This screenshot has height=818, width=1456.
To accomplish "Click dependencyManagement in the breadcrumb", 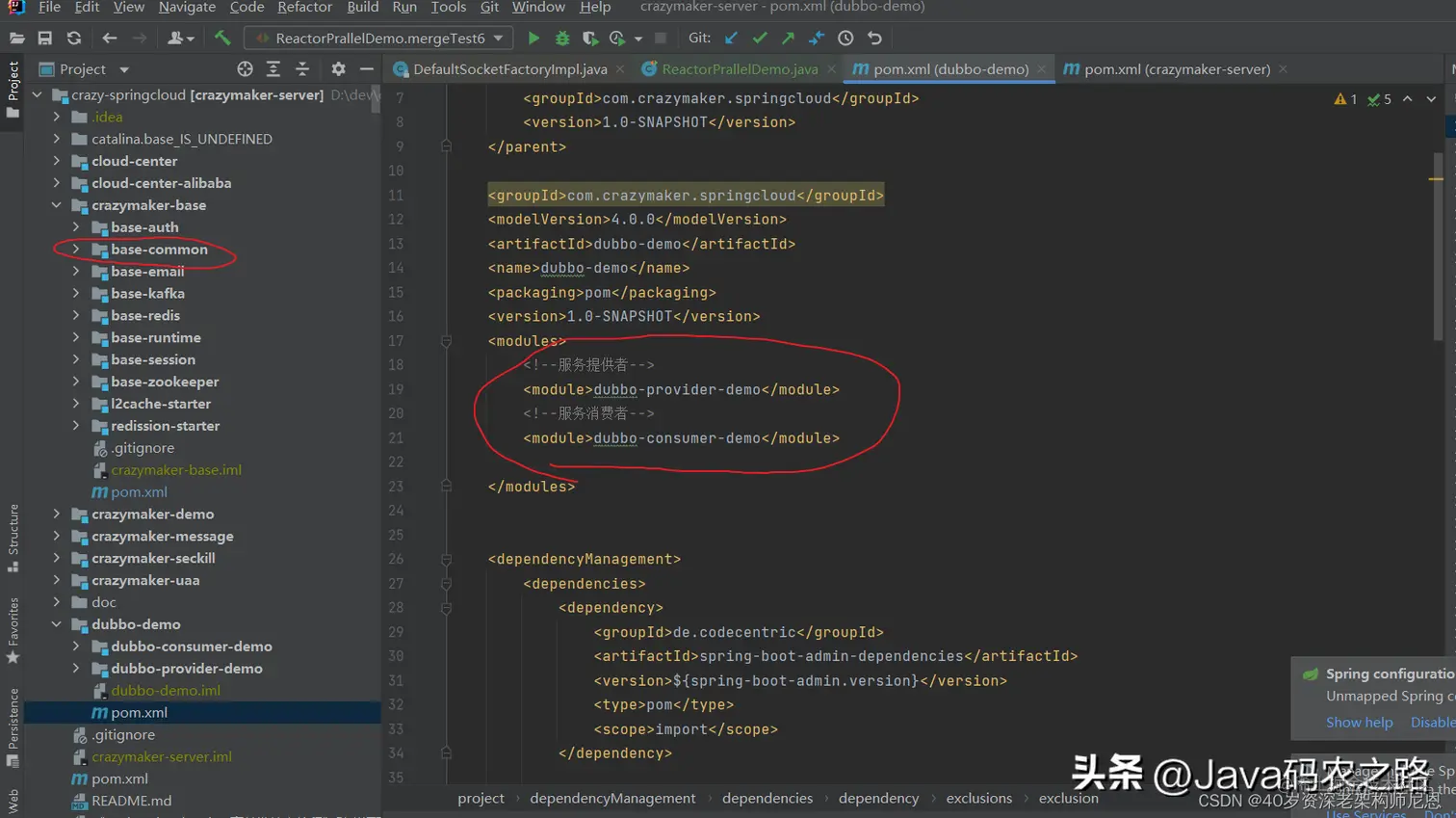I will [612, 798].
